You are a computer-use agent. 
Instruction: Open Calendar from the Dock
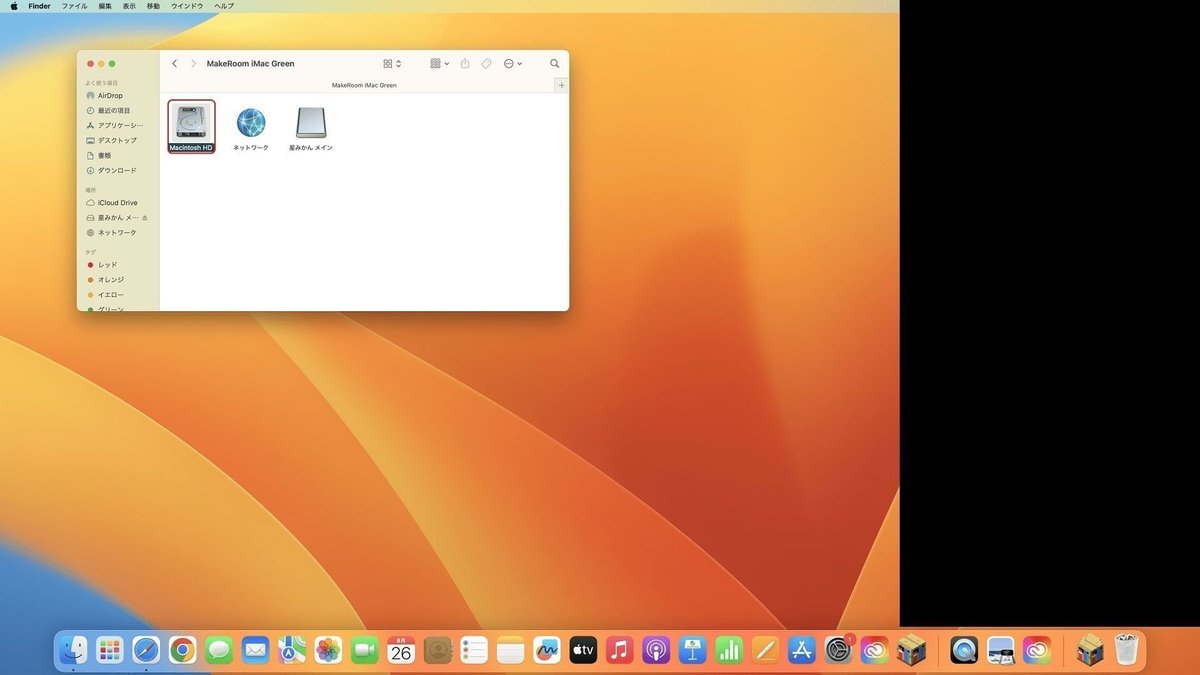(401, 651)
